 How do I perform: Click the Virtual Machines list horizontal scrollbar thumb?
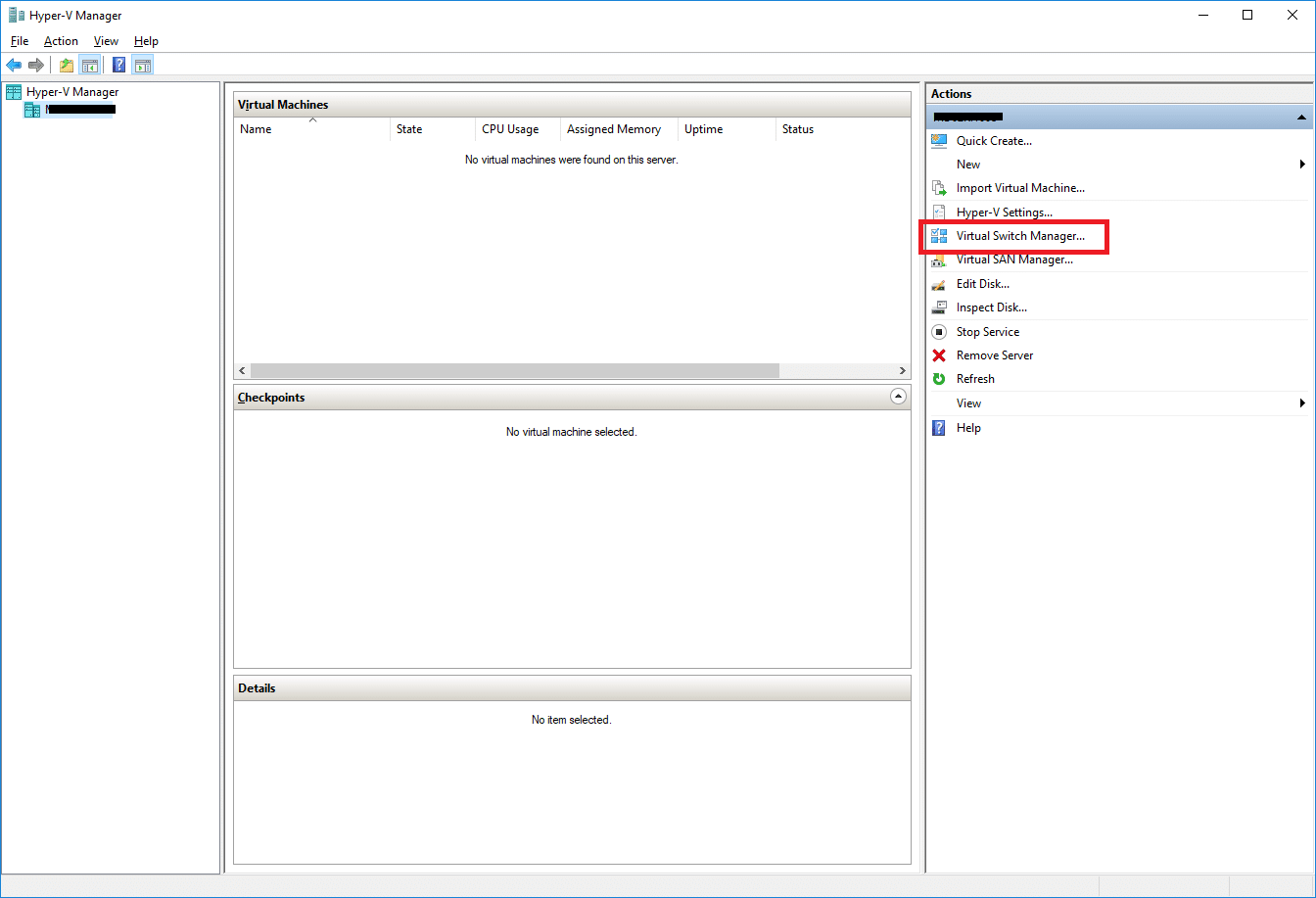click(x=515, y=371)
